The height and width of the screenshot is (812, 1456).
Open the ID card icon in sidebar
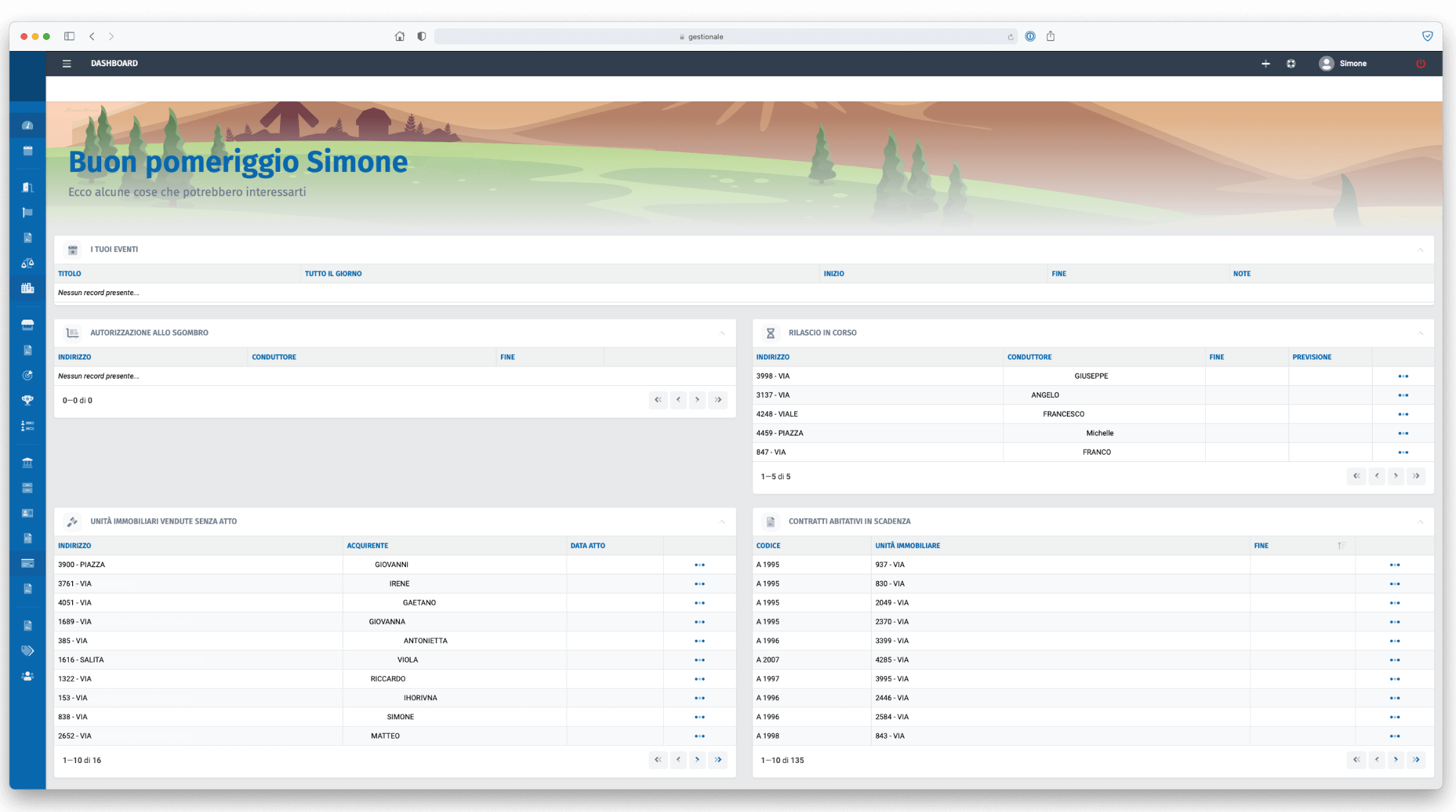[x=27, y=513]
